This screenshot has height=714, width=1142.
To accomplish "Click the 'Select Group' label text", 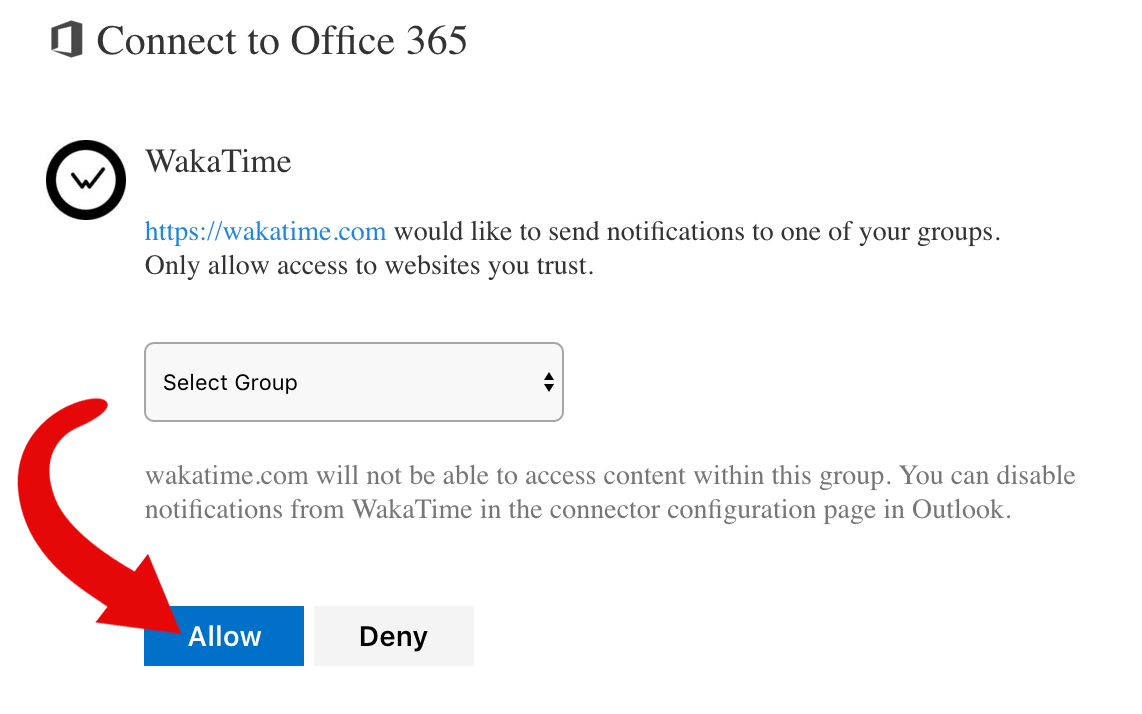I will (230, 382).
